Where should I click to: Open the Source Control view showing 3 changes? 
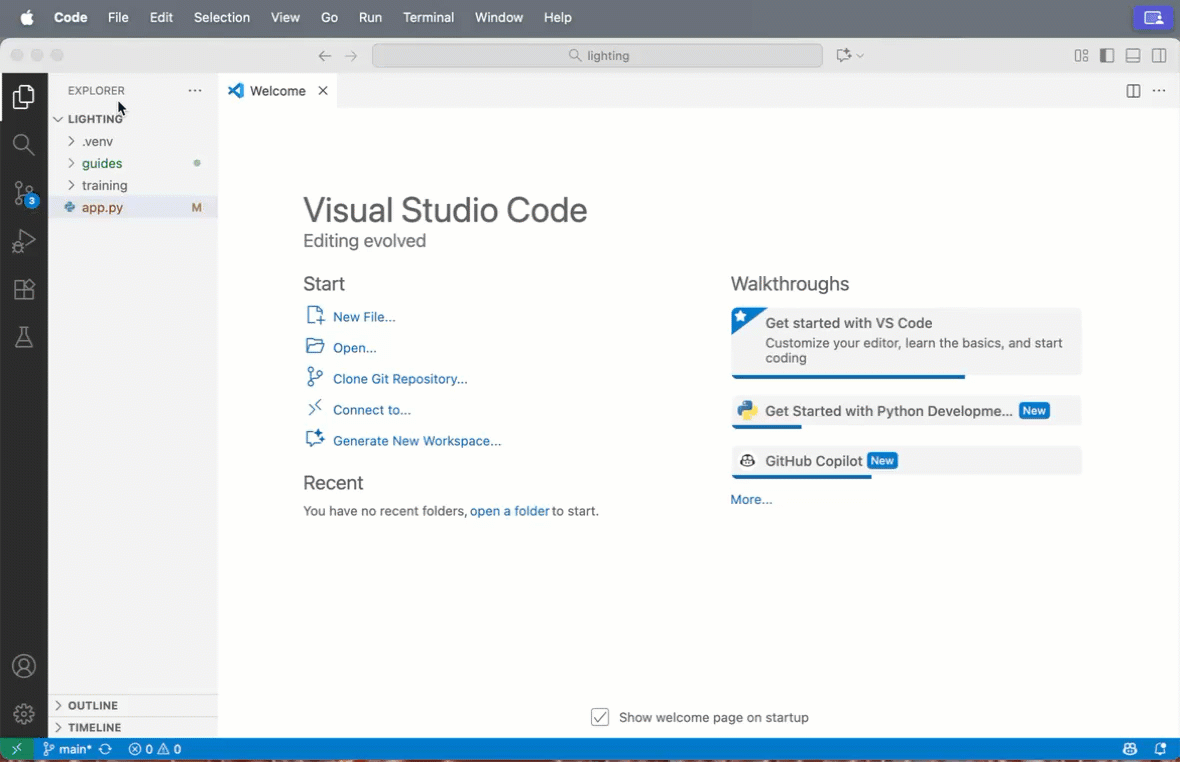pos(24,192)
